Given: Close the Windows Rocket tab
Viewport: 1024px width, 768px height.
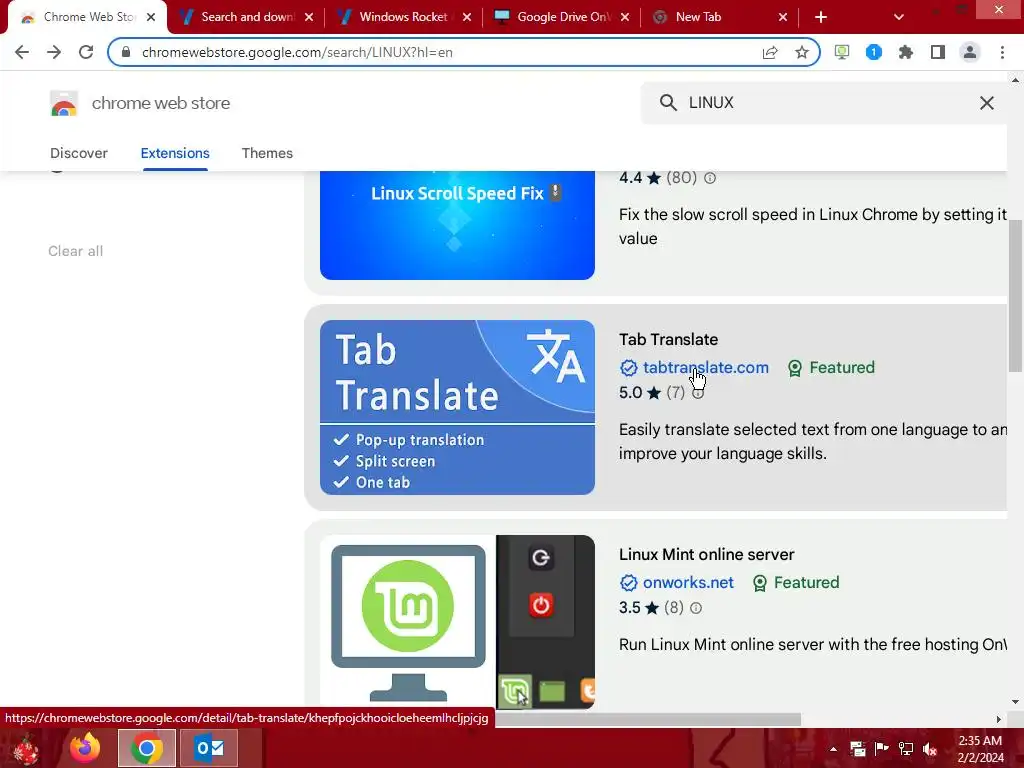Looking at the screenshot, I should click(467, 17).
